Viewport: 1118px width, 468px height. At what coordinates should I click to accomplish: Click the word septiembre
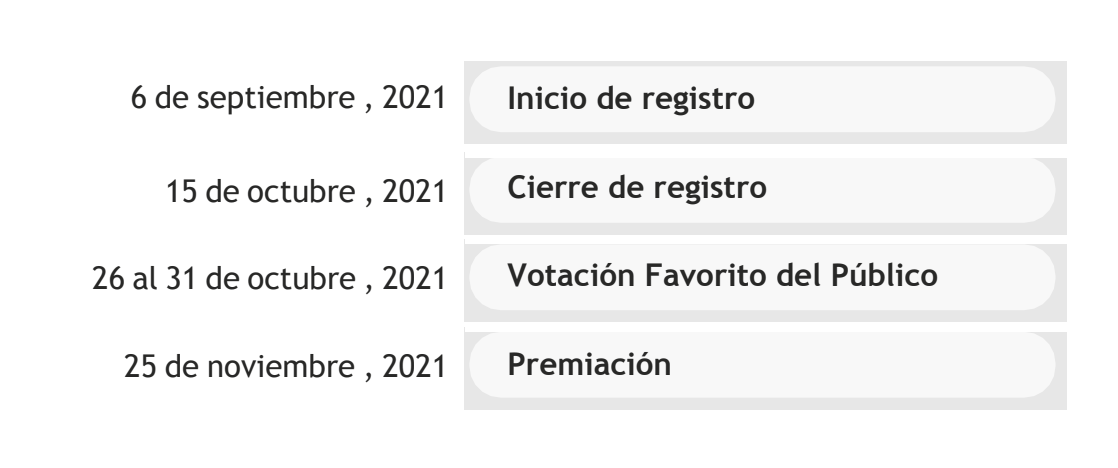tap(276, 99)
